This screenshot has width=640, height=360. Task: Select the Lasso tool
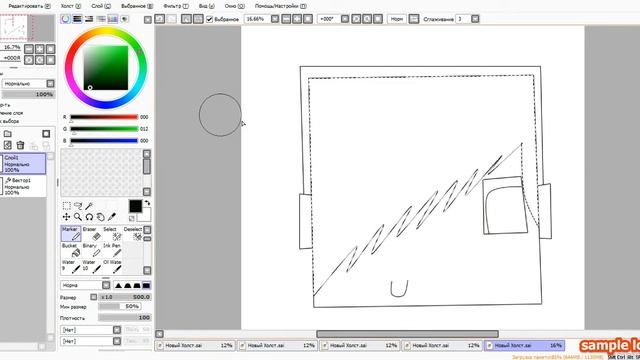tap(78, 205)
